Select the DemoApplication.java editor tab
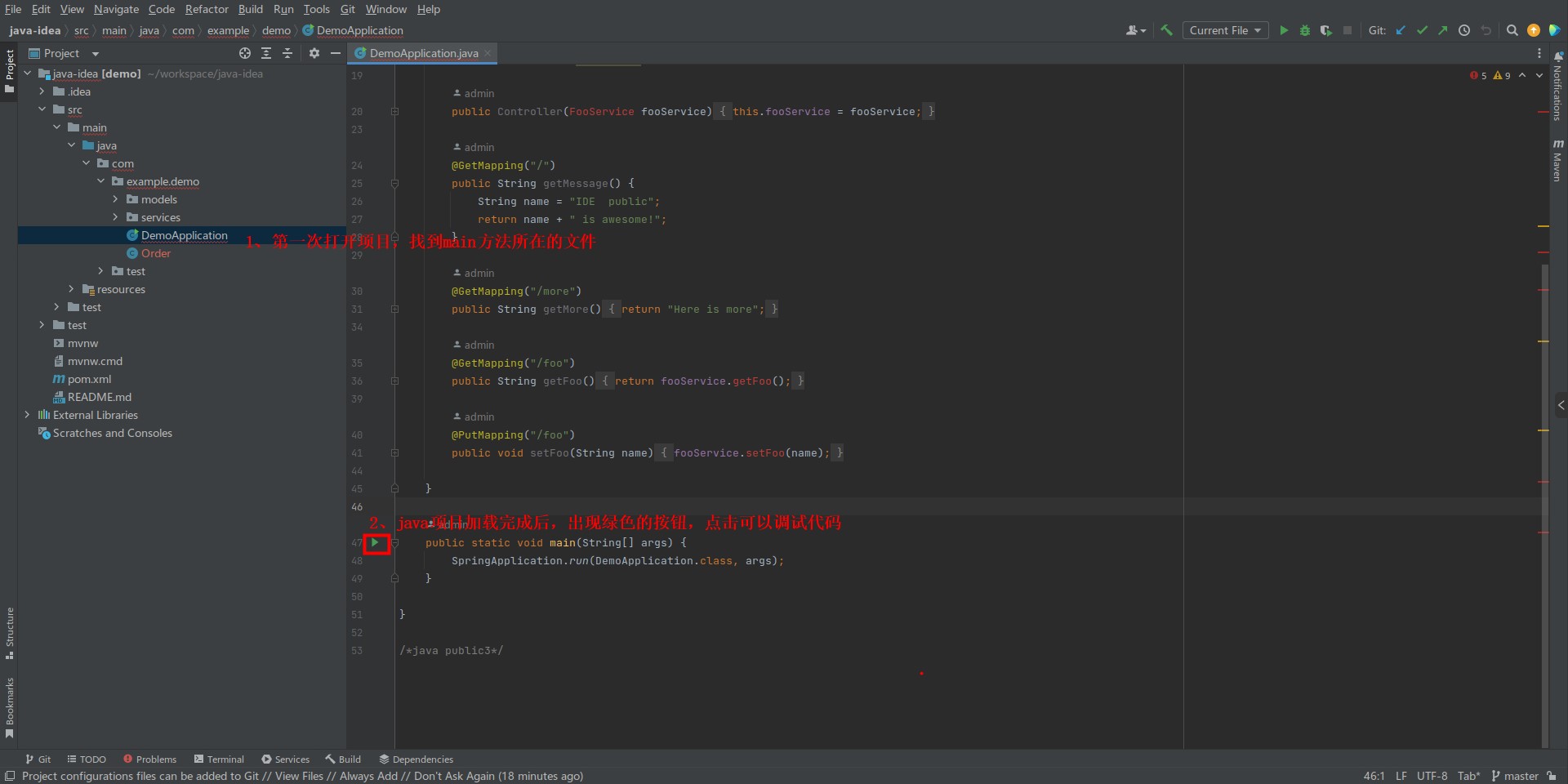Screen dimensions: 1568x784 (423, 53)
